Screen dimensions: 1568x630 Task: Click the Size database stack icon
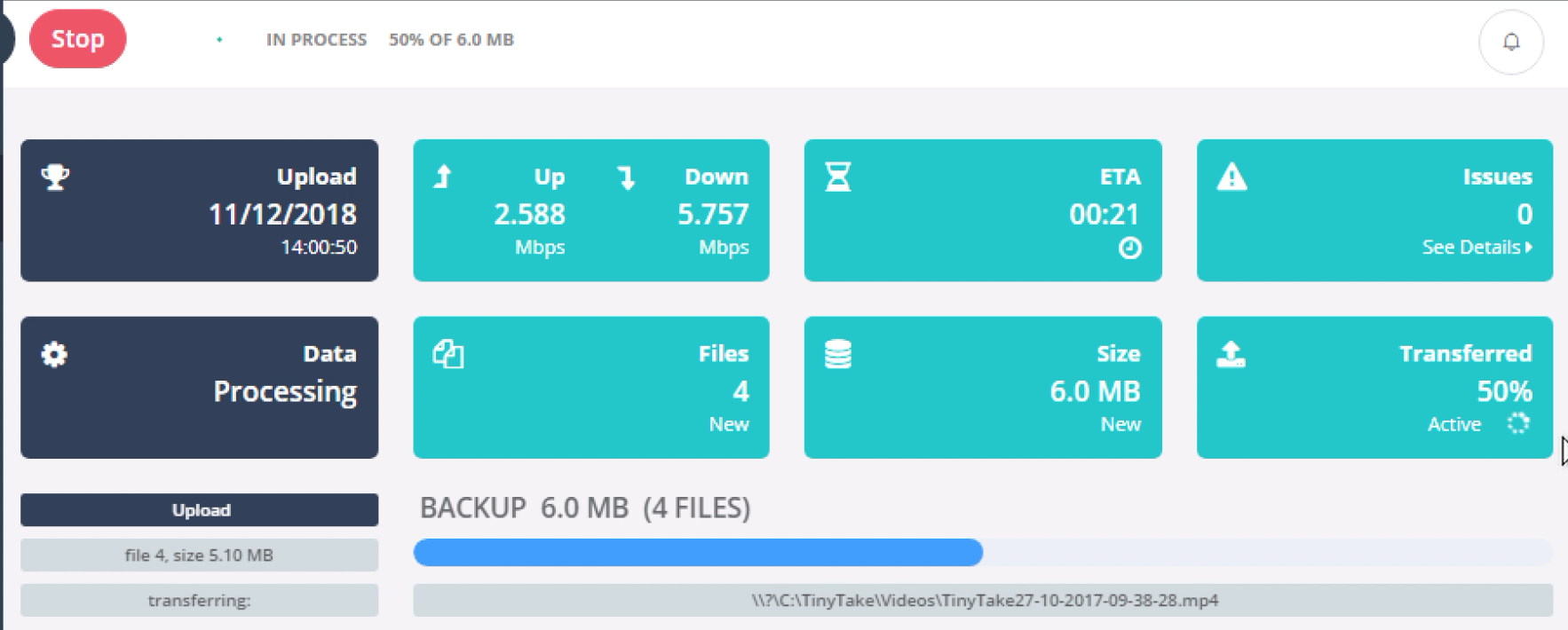click(838, 354)
